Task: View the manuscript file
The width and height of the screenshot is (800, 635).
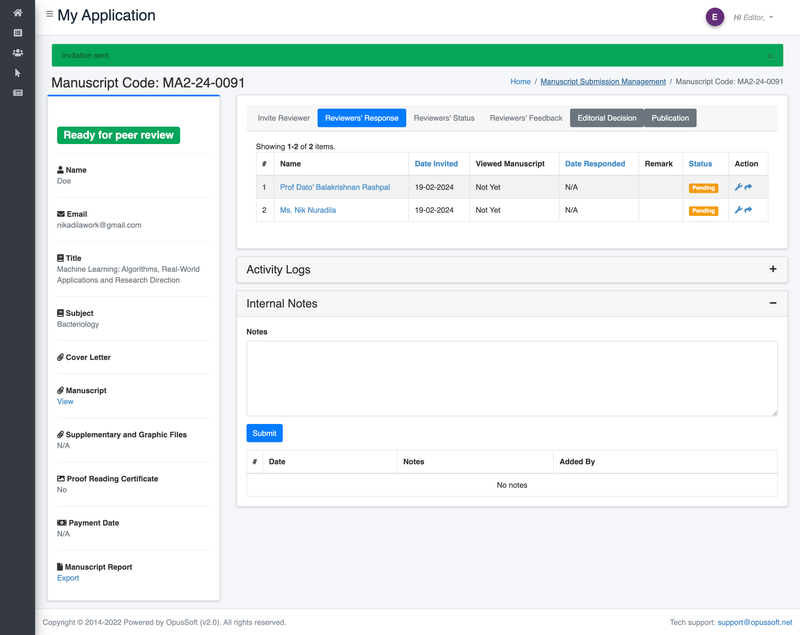Action: (65, 401)
